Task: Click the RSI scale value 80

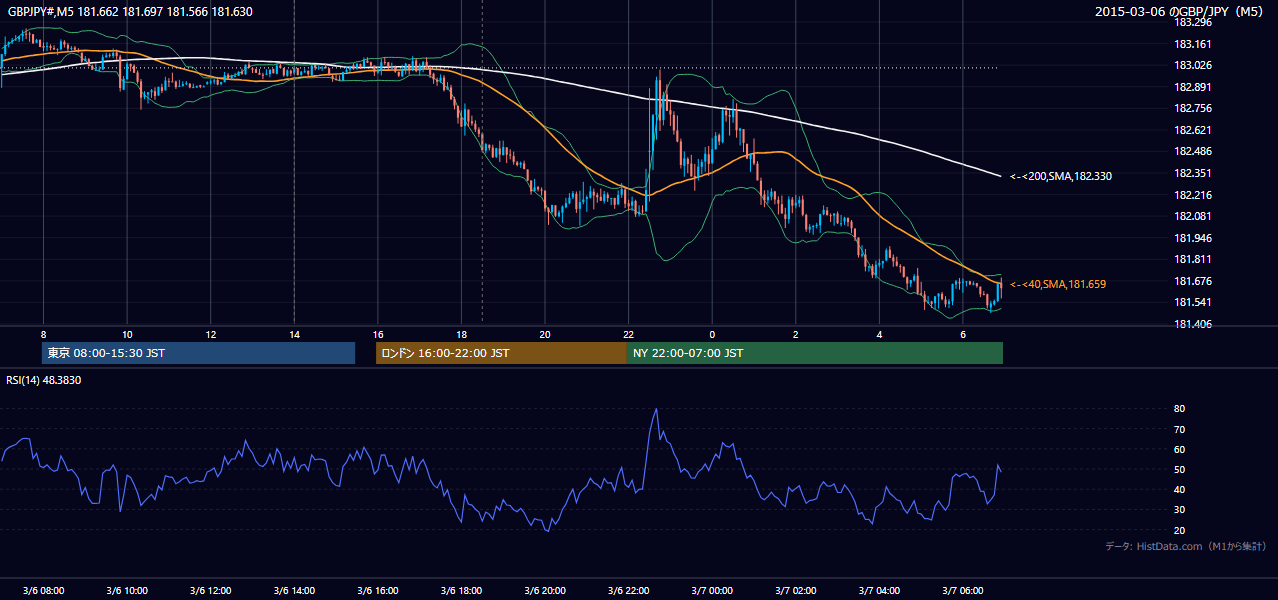Action: (x=1179, y=409)
